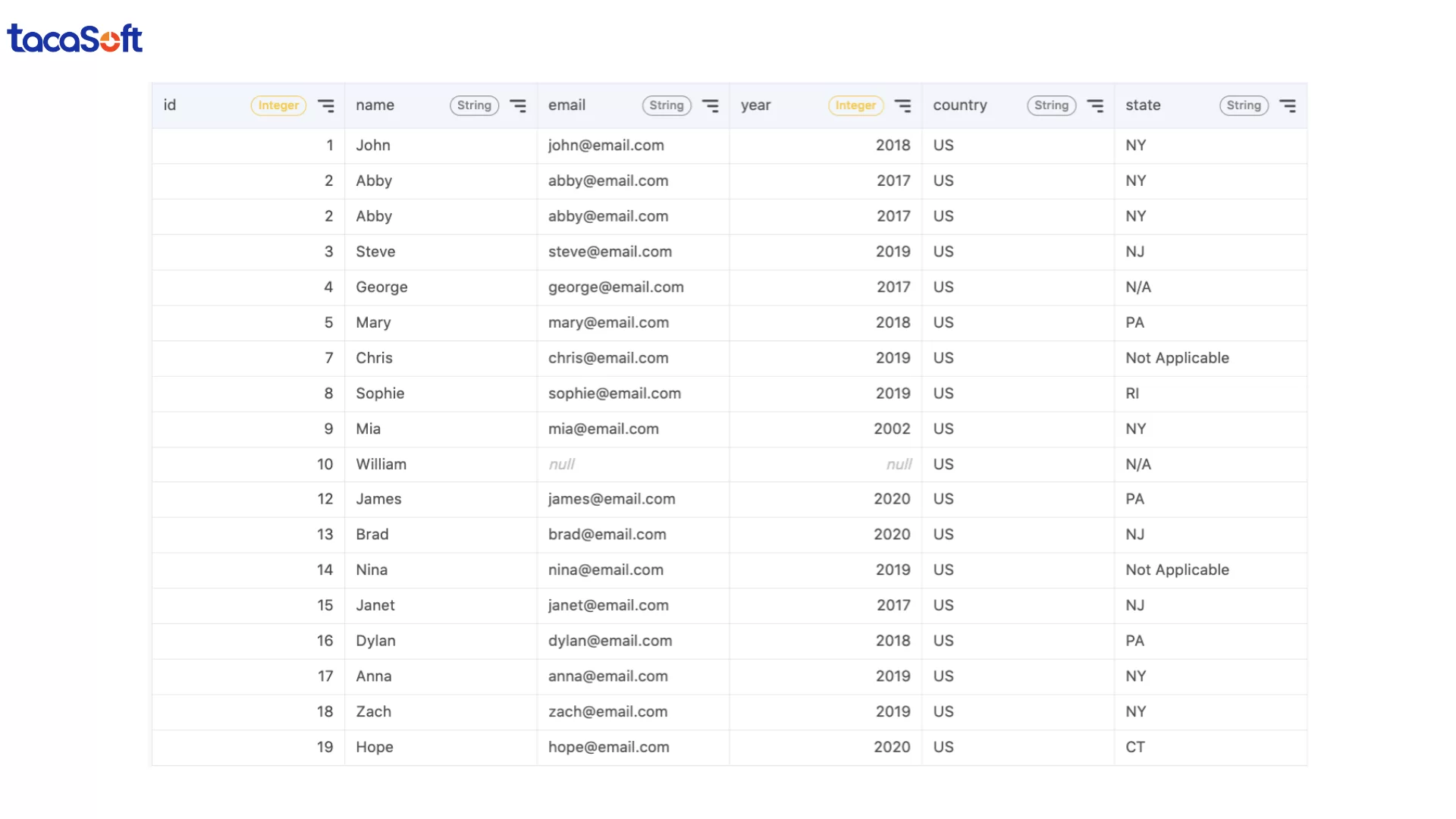Viewport: 1456px width, 819px height.
Task: Select the name cell Brad
Action: [441, 535]
